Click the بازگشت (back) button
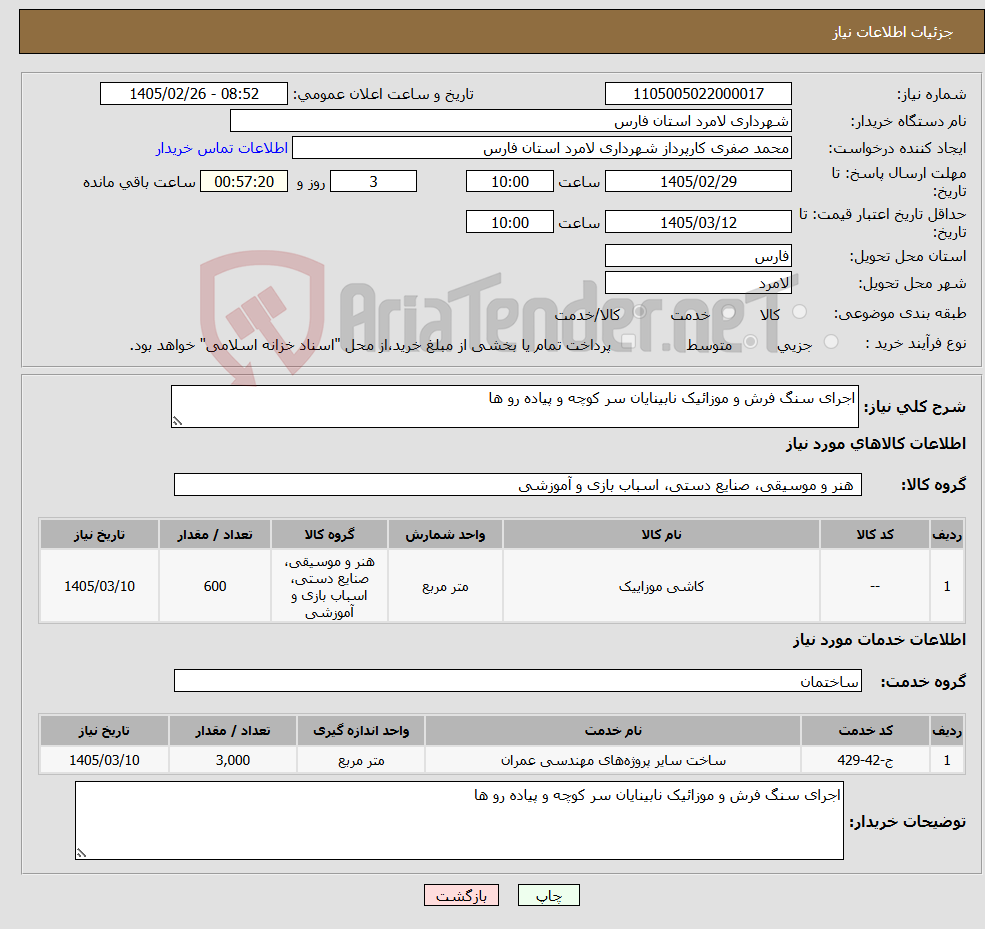The height and width of the screenshot is (929, 985). click(461, 895)
